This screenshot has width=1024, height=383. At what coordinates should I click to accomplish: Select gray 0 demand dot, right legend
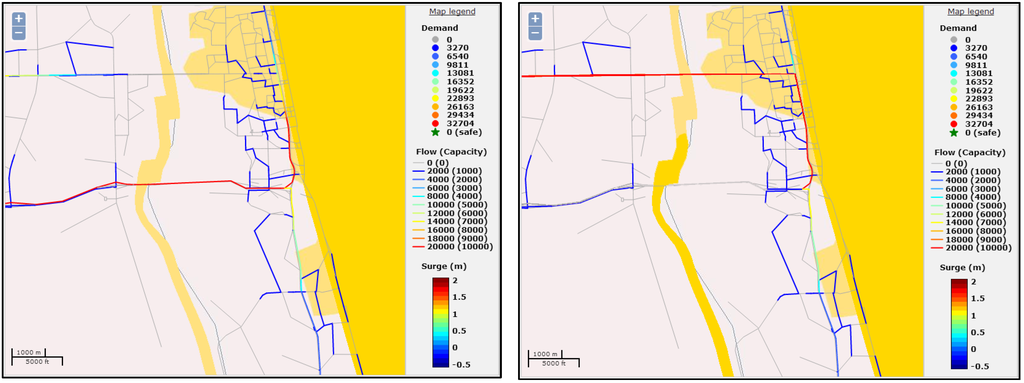pyautogui.click(x=954, y=40)
